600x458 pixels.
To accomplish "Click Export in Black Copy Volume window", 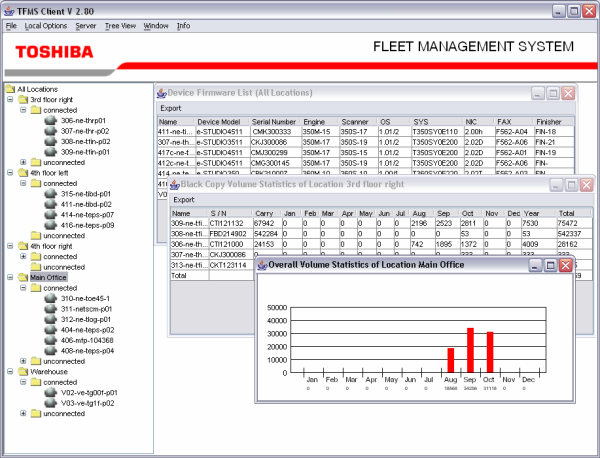I will [x=184, y=200].
